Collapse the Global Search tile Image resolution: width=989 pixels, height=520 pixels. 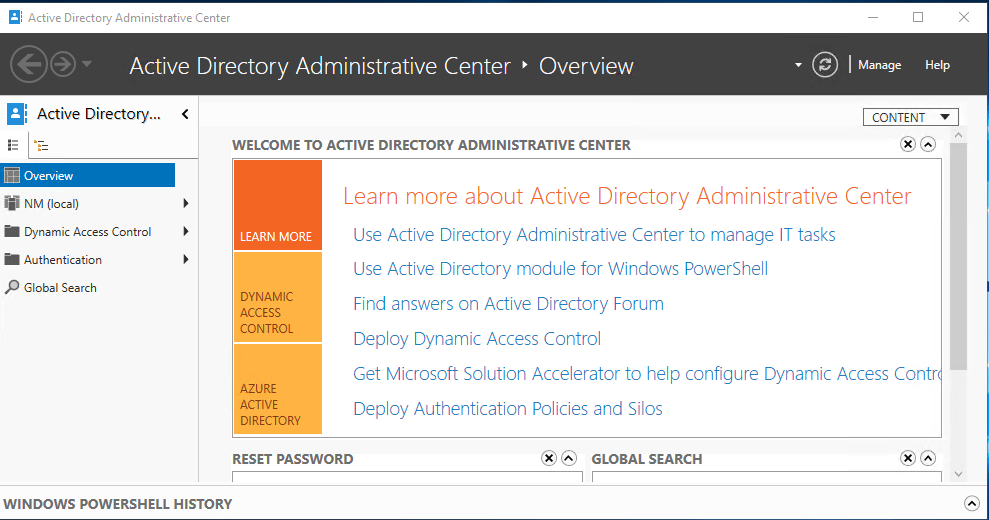point(928,458)
